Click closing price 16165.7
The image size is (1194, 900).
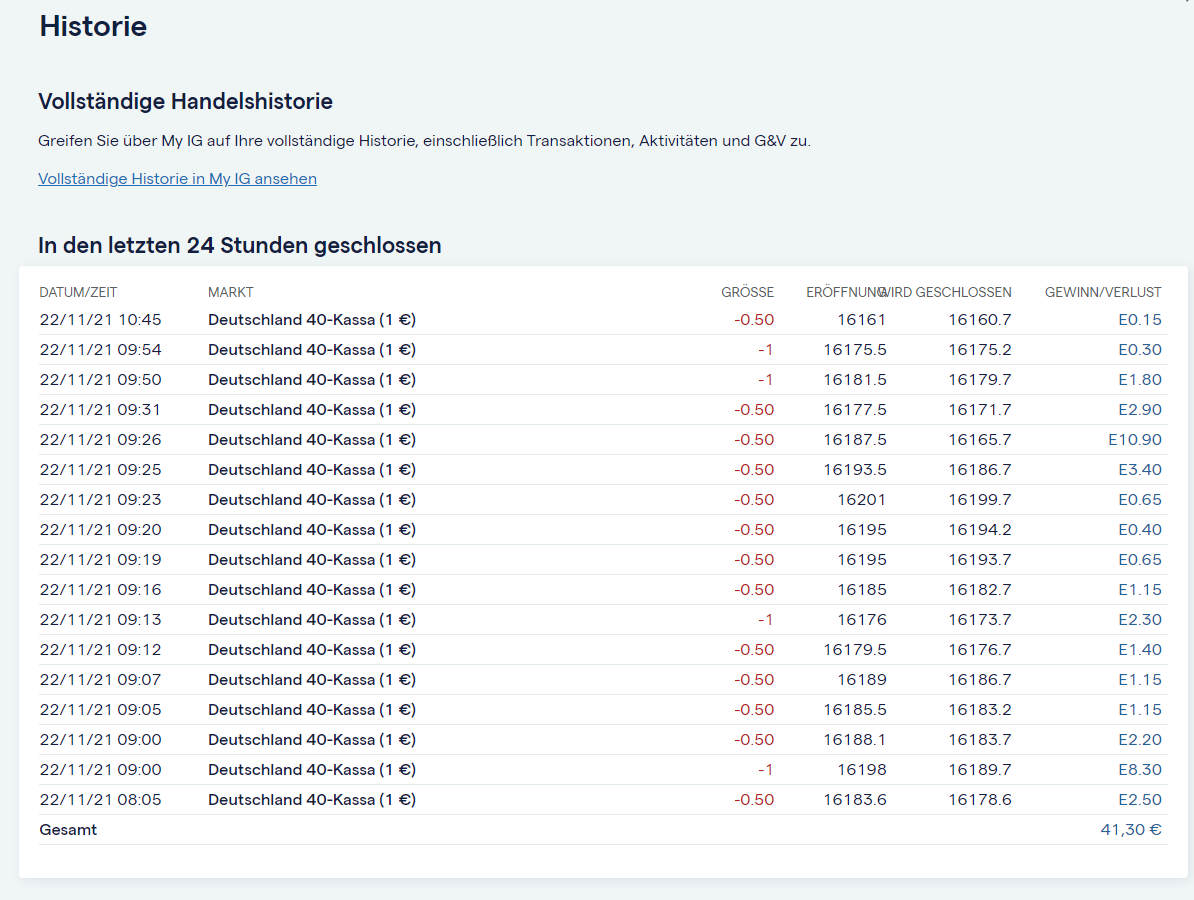pos(980,440)
